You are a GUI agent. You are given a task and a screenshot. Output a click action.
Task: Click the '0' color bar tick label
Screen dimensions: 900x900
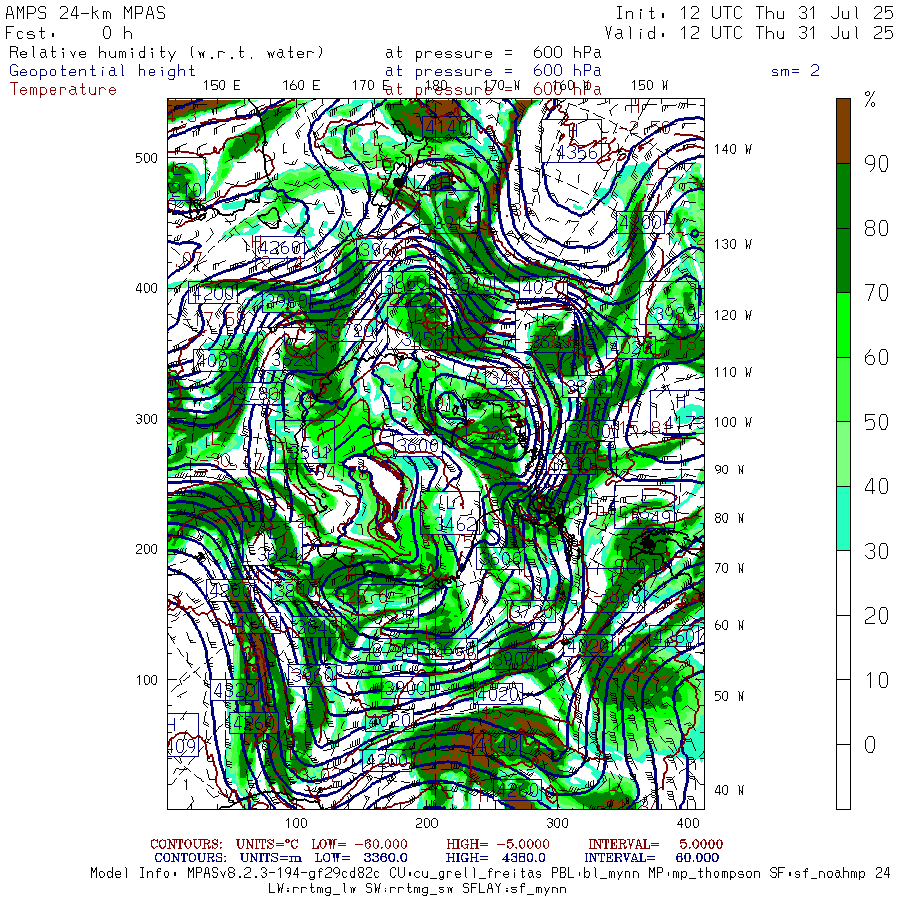coord(870,745)
